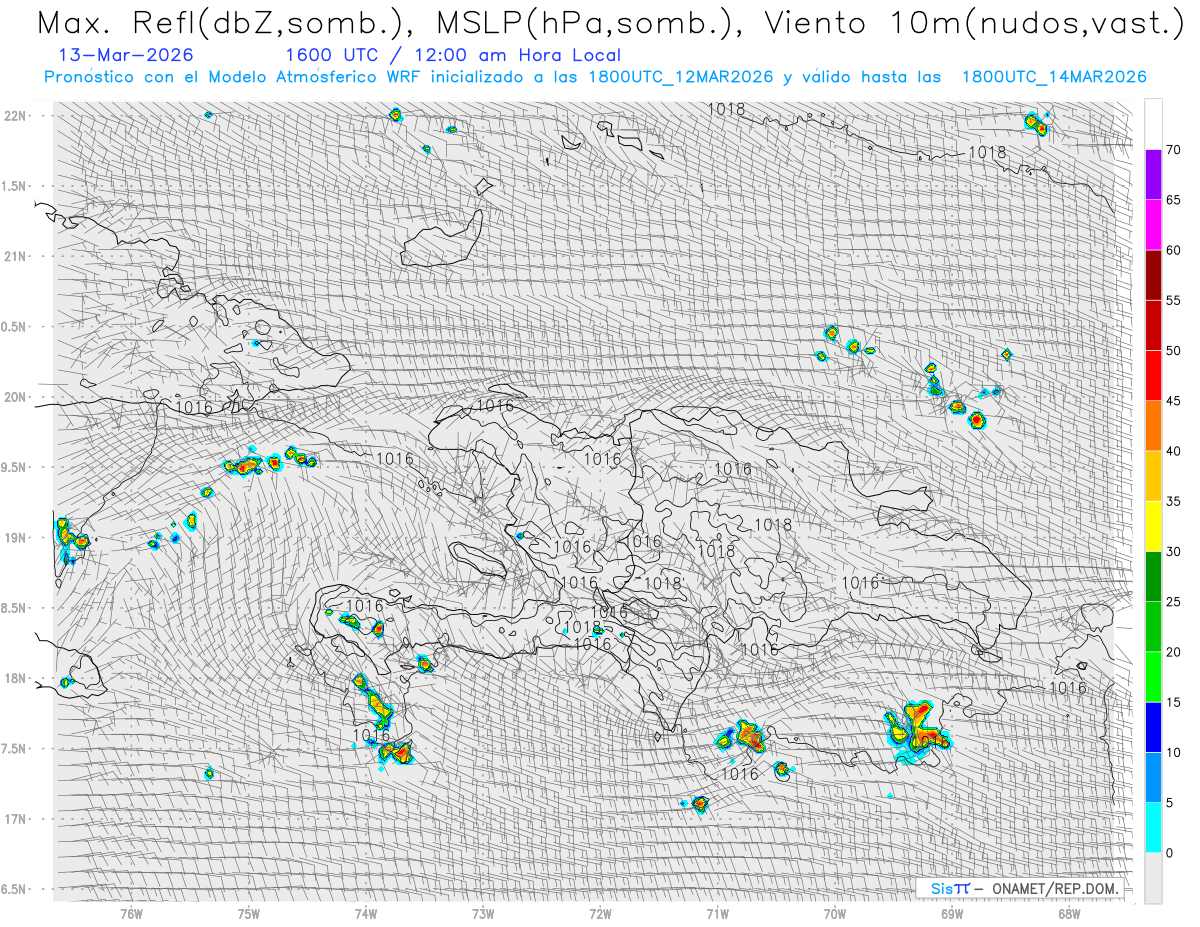Click the 17N latitude axis label
The height and width of the screenshot is (927, 1200).
point(15,819)
